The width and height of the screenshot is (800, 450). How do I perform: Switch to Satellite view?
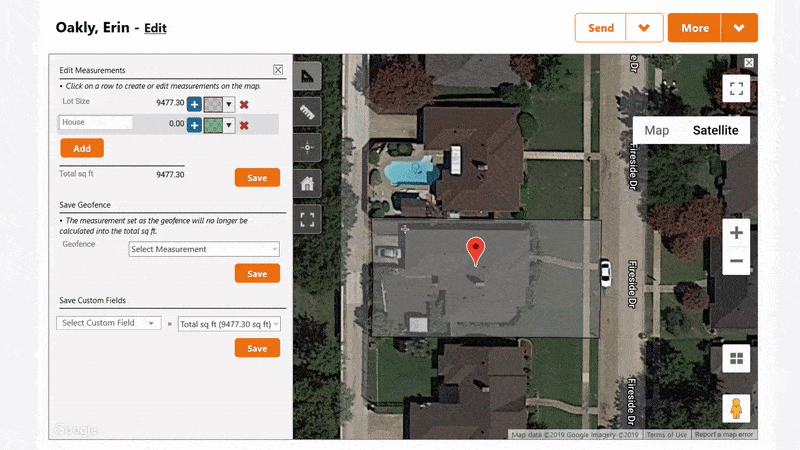pos(715,131)
